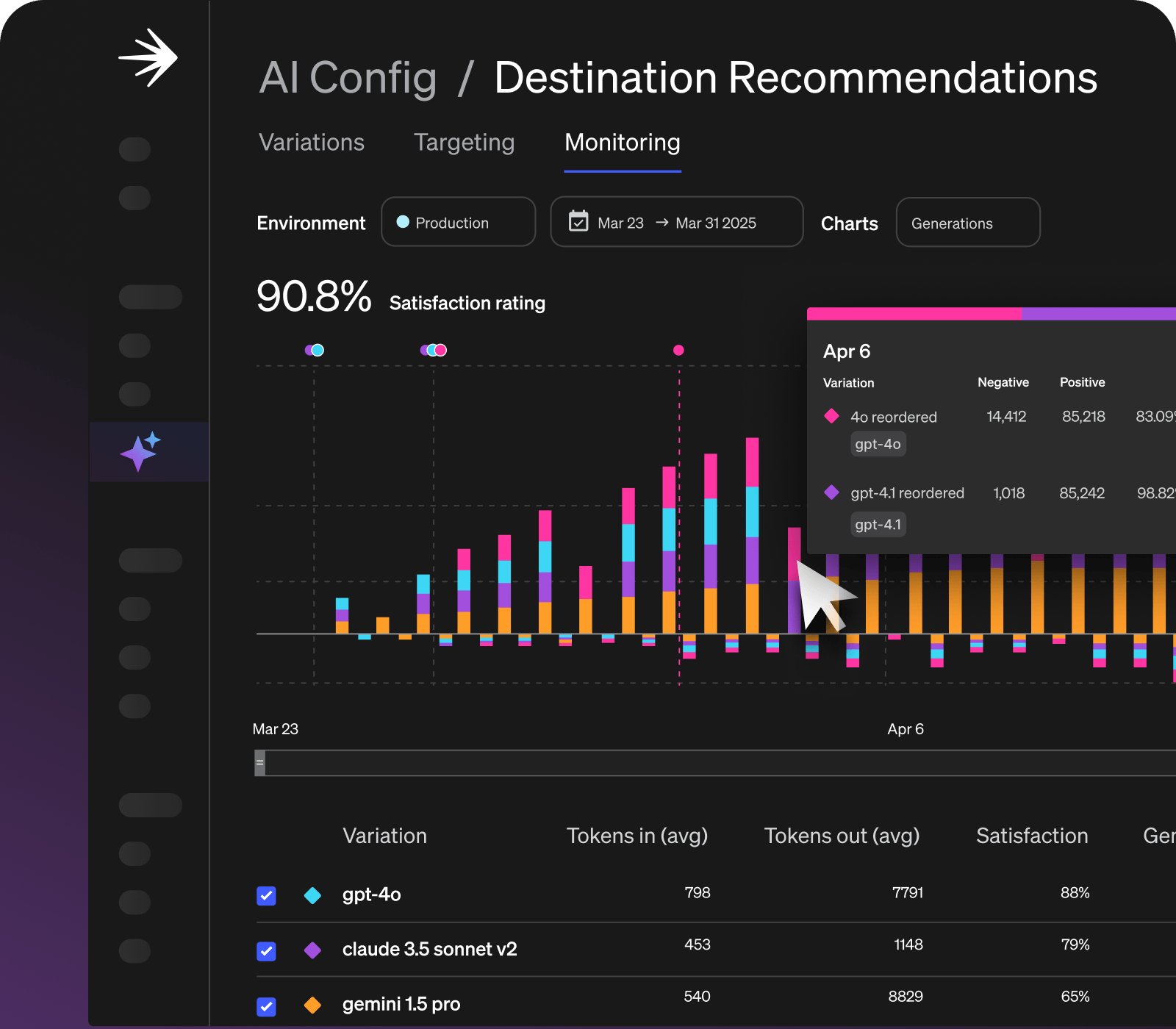Switch to the Targeting tab
The width and height of the screenshot is (1176, 1029).
coord(464,143)
